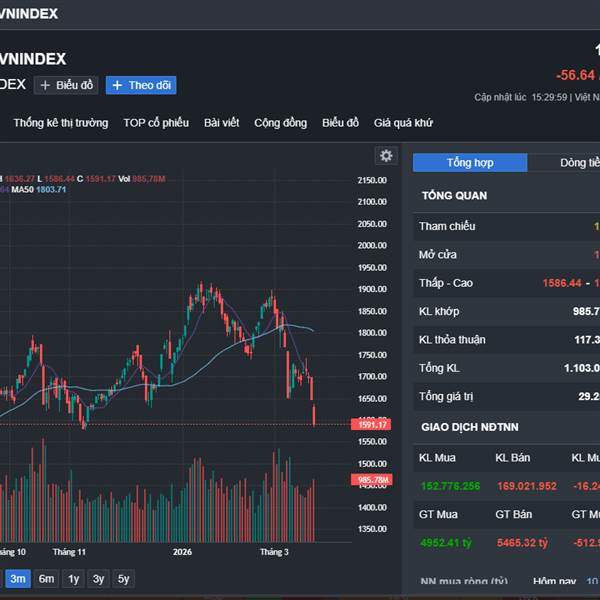Image resolution: width=600 pixels, height=600 pixels.
Task: Select the 3m time range
Action: (18, 579)
